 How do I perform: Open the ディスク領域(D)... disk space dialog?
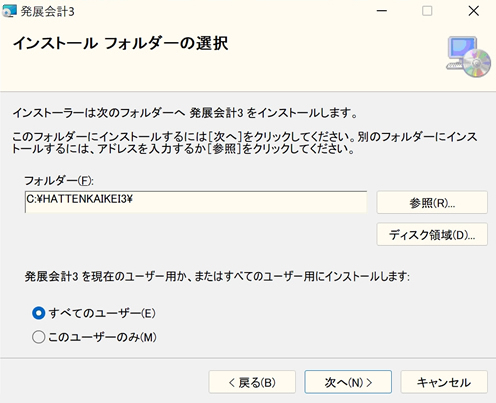coord(432,235)
